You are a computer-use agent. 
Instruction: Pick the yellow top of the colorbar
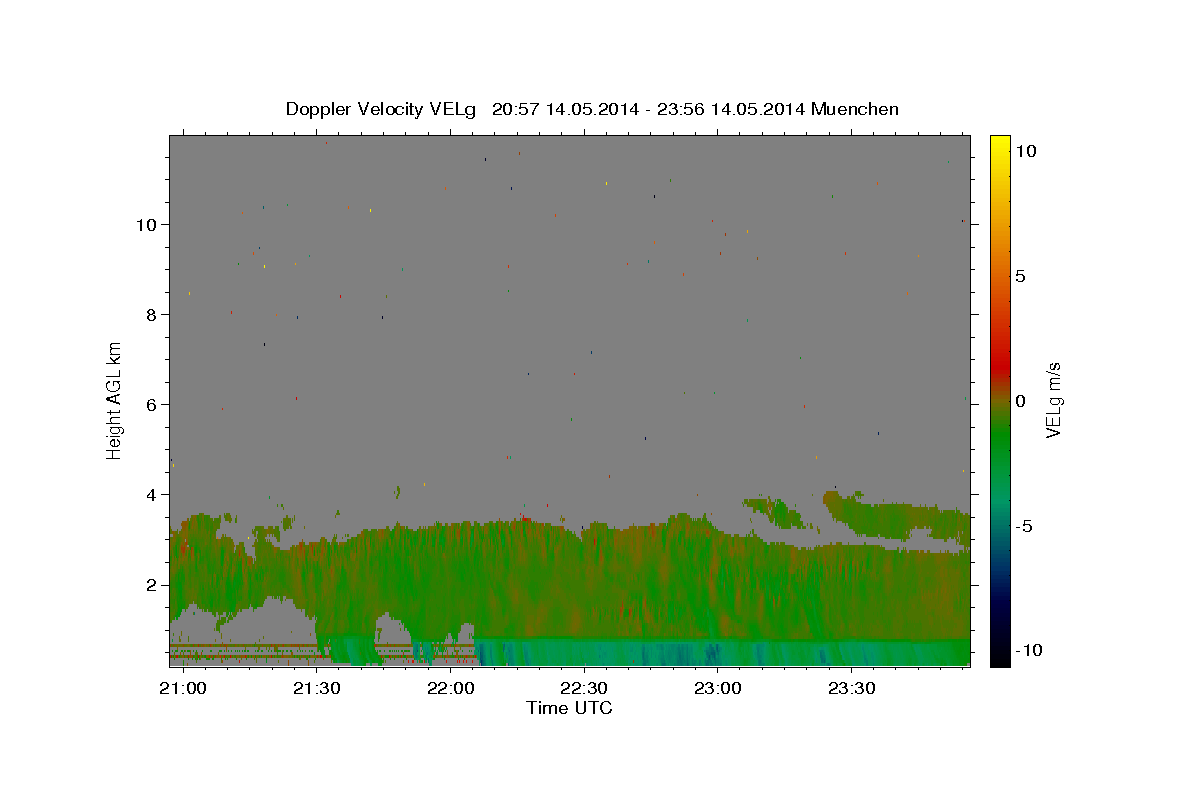pyautogui.click(x=1000, y=143)
